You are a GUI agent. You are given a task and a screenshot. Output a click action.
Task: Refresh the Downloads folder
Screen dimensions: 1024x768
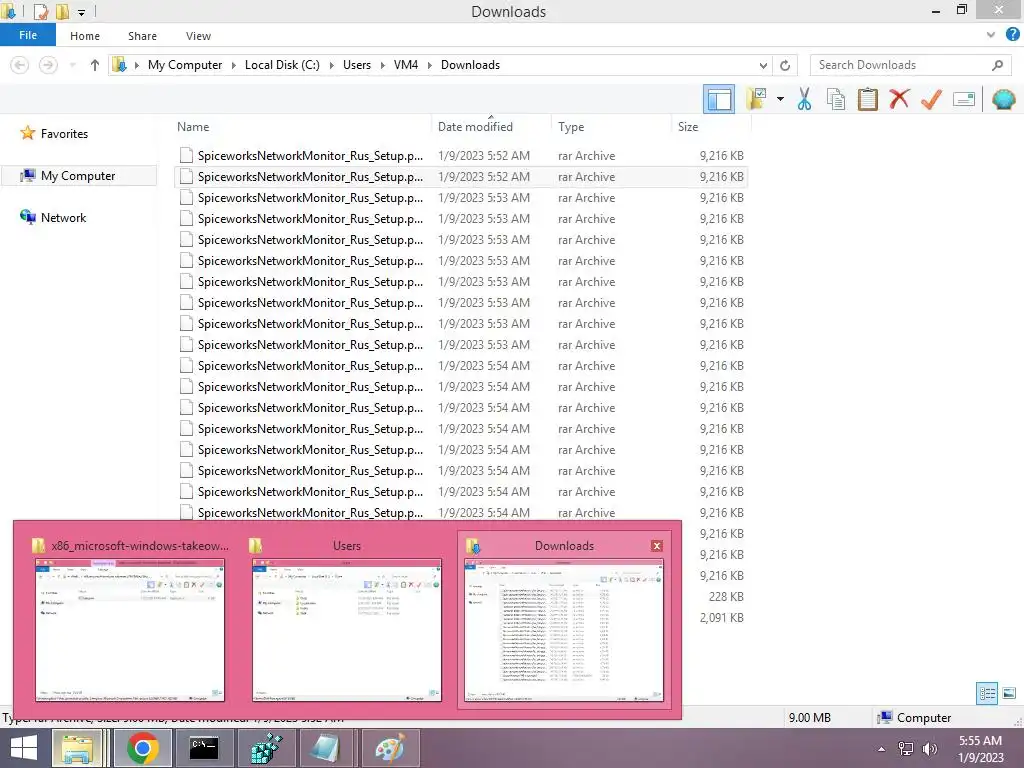pyautogui.click(x=785, y=65)
